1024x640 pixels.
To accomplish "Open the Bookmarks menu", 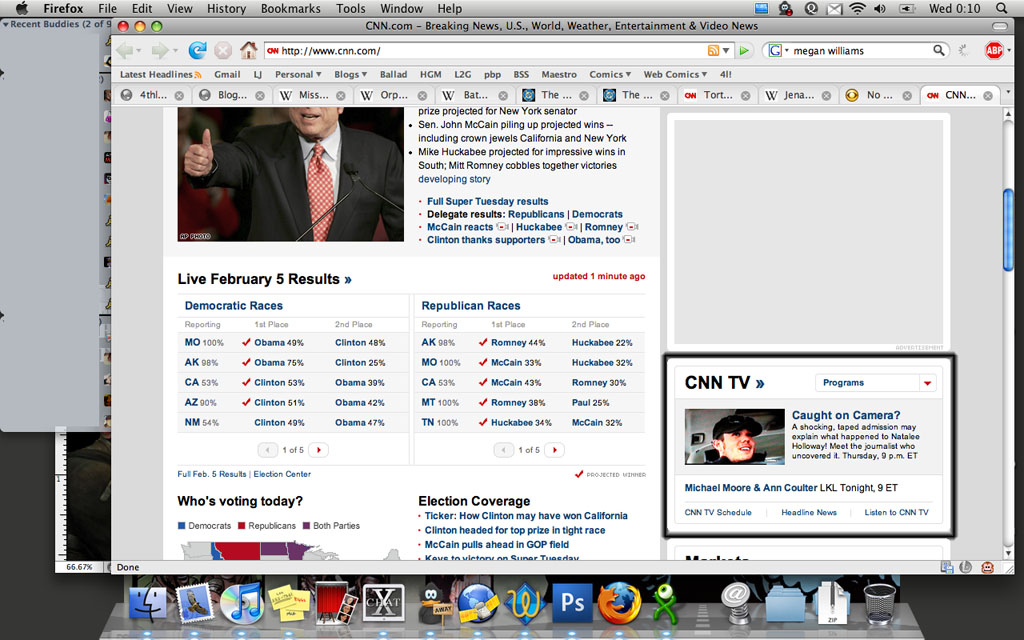I will click(x=291, y=8).
